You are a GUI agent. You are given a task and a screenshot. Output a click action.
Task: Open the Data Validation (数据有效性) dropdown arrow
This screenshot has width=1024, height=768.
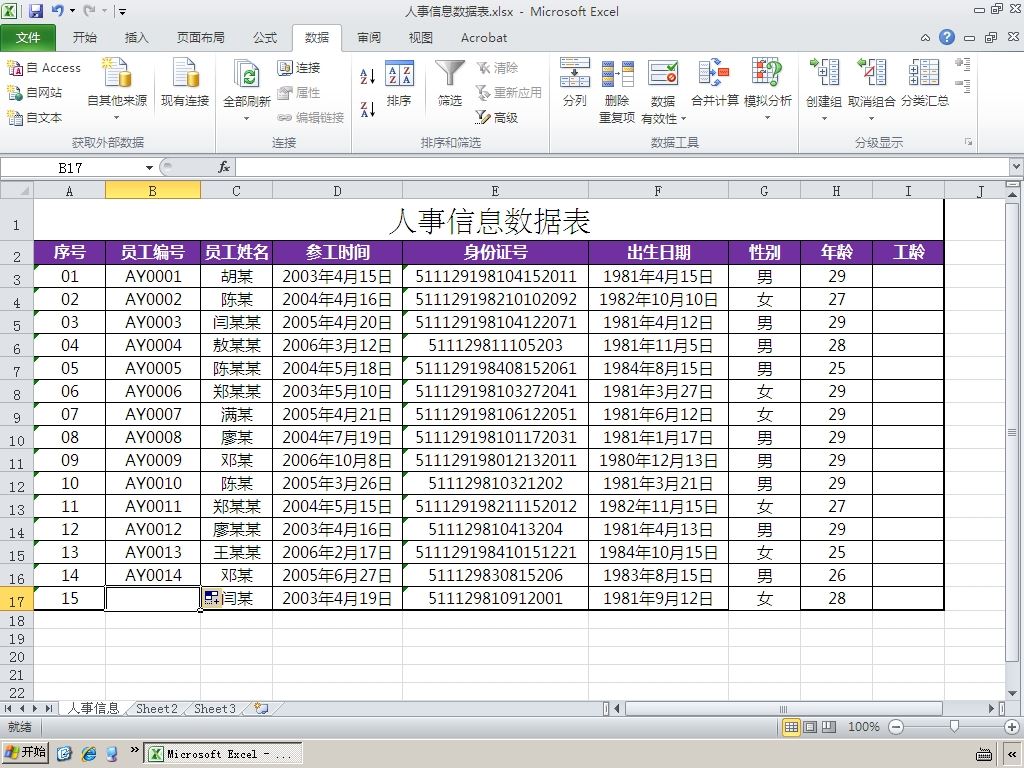683,119
